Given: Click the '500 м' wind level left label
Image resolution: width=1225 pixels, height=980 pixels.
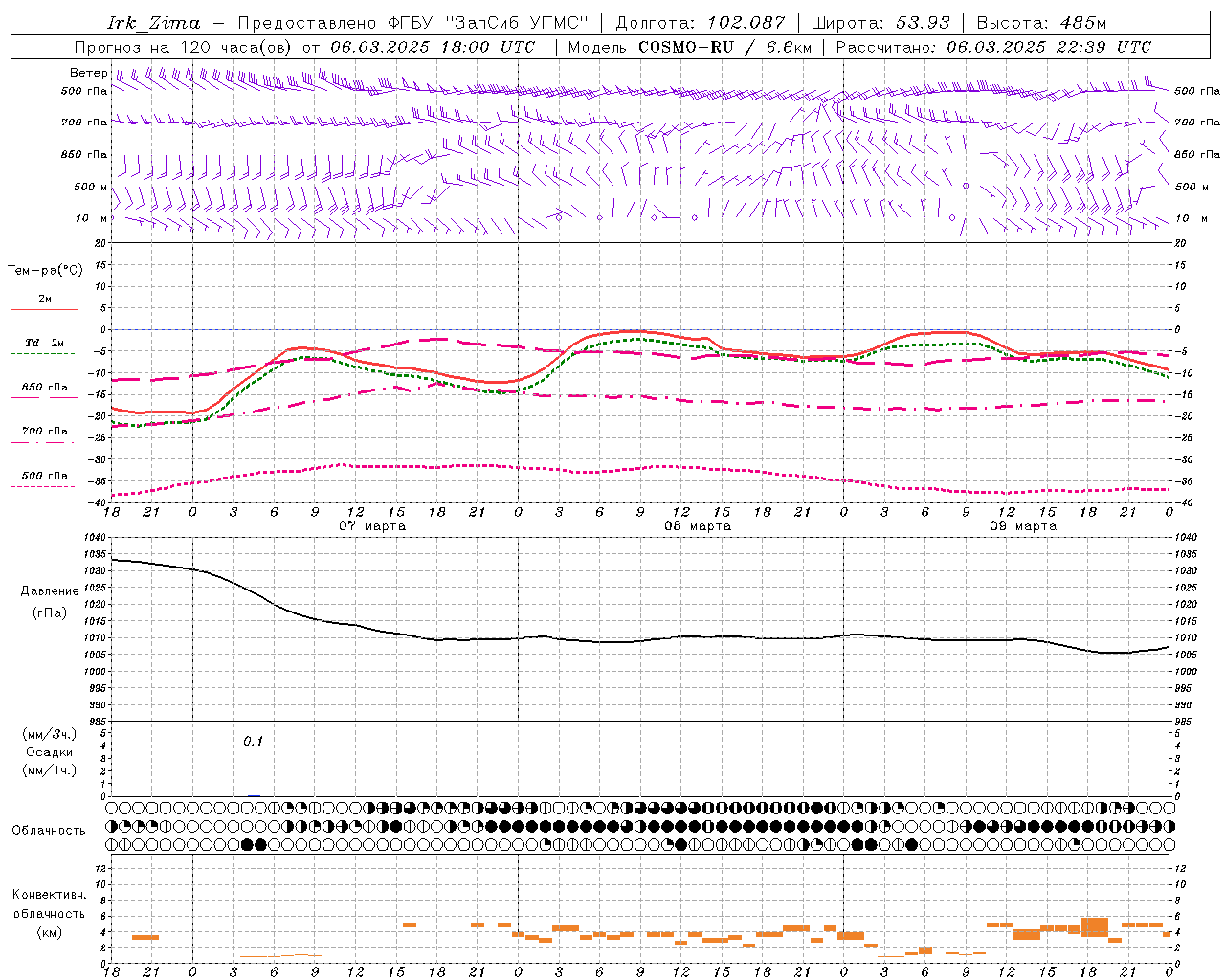Looking at the screenshot, I should 91,187.
